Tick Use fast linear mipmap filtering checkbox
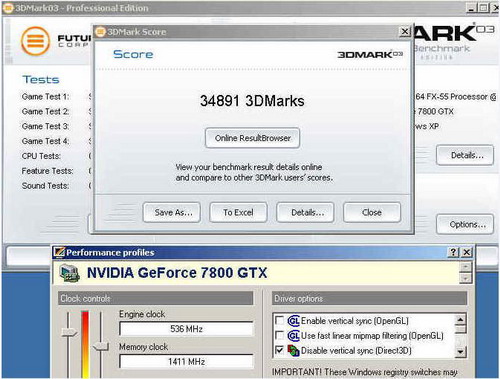500x379 pixels. pyautogui.click(x=279, y=335)
